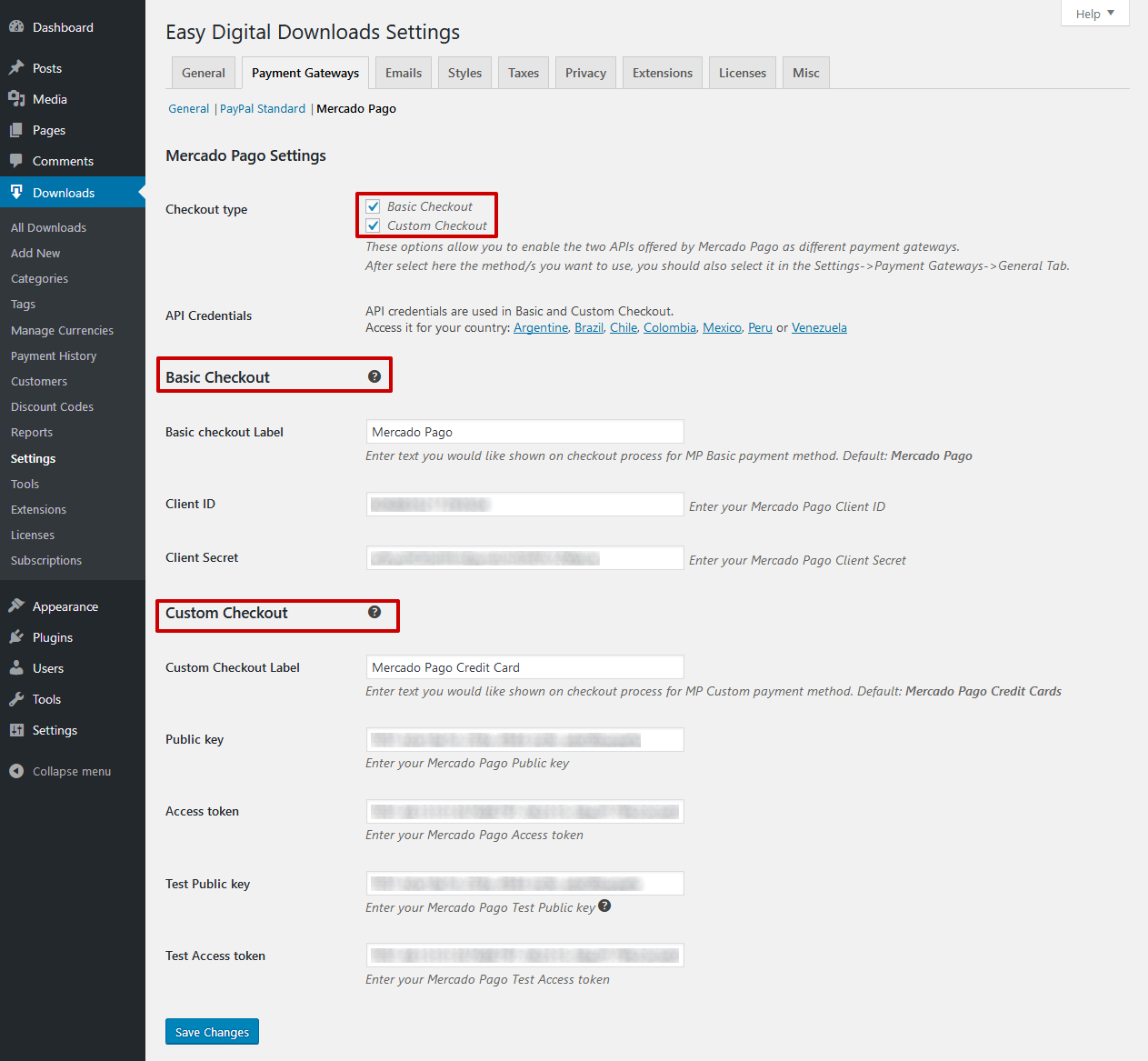Click help icon after Test Public key hint
The height and width of the screenshot is (1061, 1148).
coord(604,906)
